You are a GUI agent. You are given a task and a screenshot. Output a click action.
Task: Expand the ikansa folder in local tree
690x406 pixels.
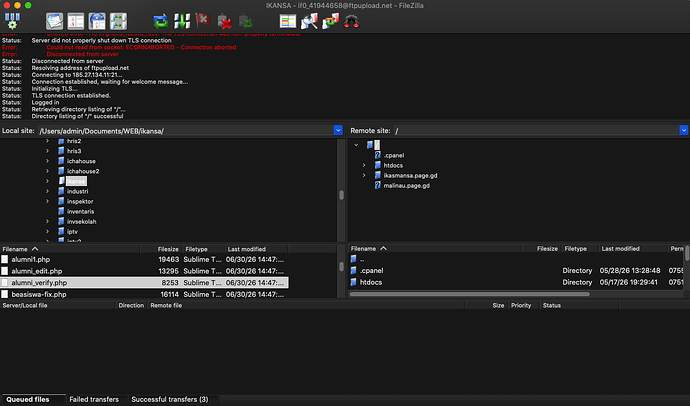click(48, 181)
